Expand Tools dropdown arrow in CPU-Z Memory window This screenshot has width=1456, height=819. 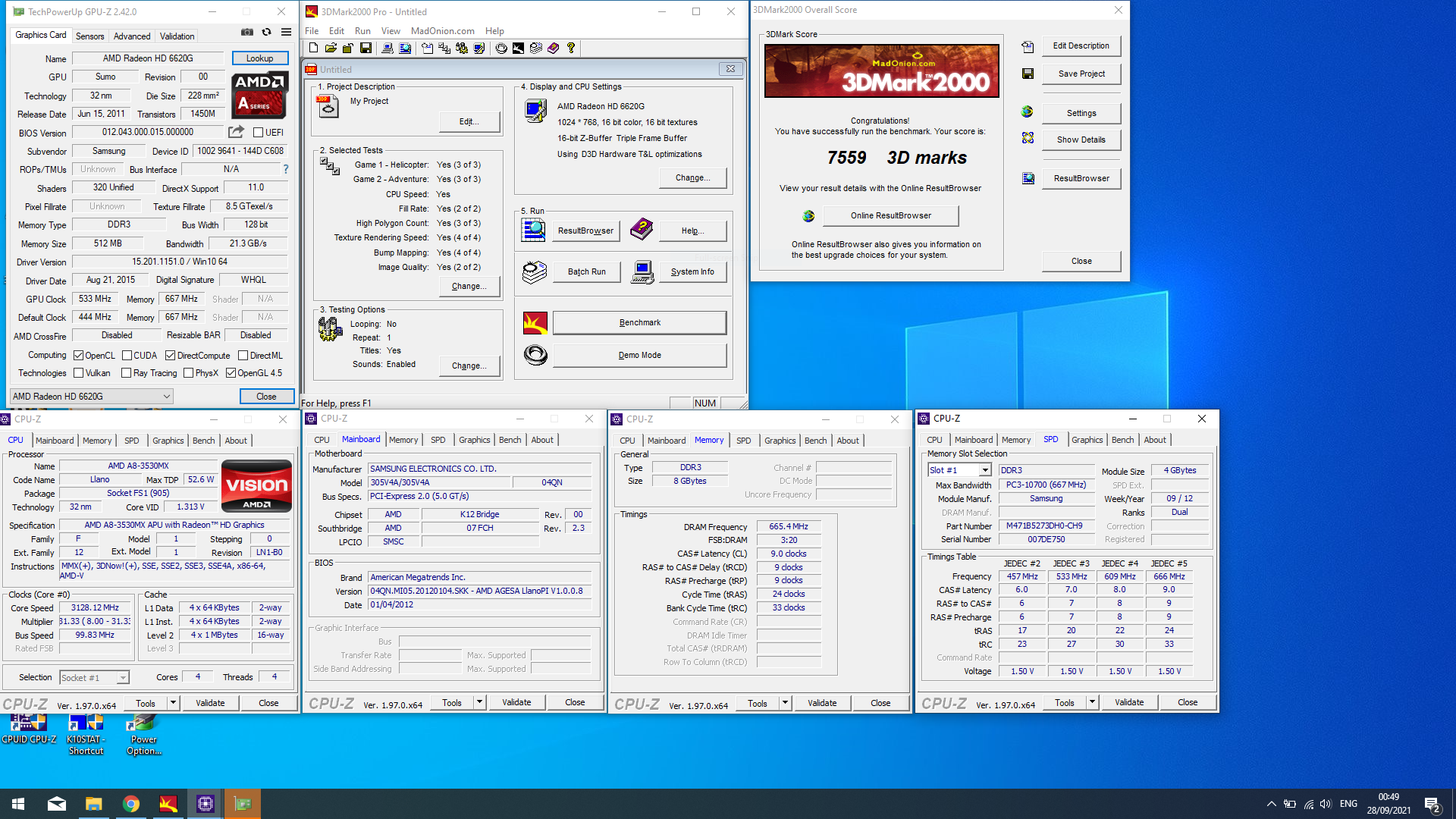[785, 703]
